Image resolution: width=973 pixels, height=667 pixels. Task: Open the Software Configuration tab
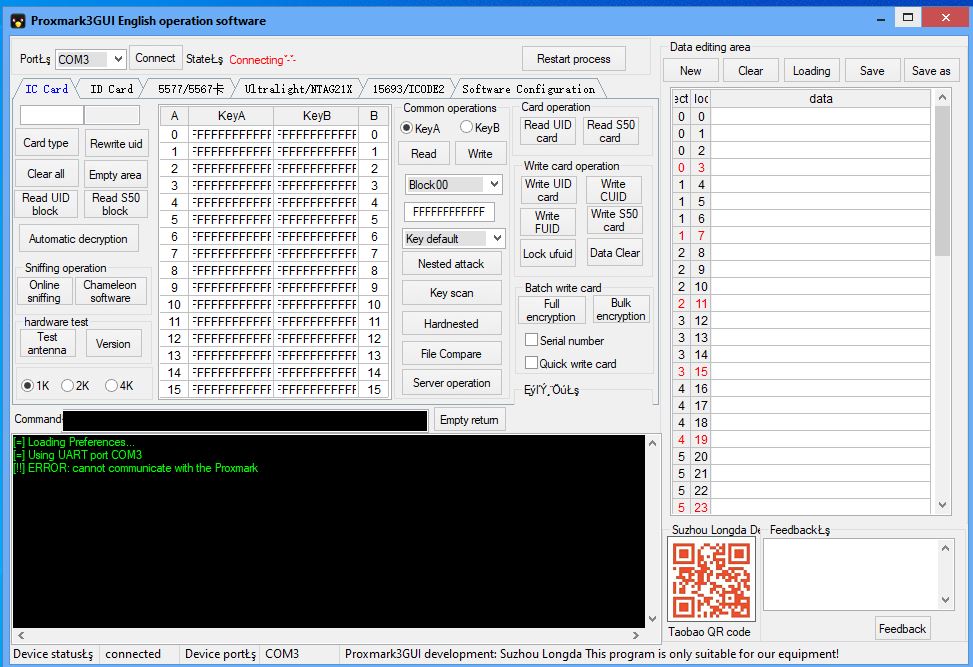[x=528, y=89]
